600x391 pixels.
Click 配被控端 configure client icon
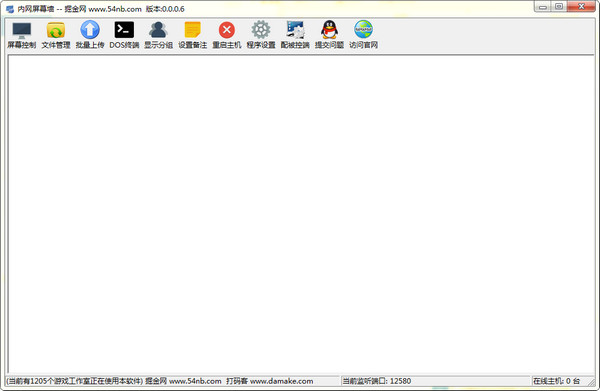(295, 35)
